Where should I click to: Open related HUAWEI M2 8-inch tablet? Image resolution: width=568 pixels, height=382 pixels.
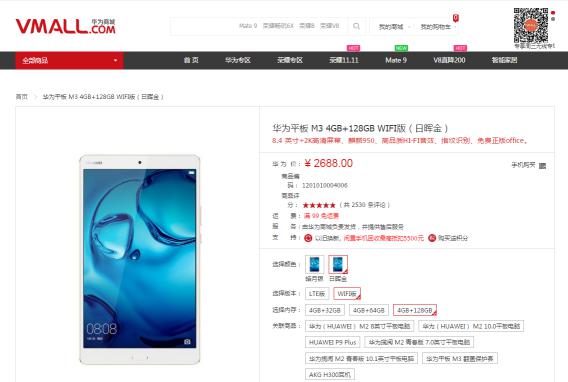coord(359,326)
